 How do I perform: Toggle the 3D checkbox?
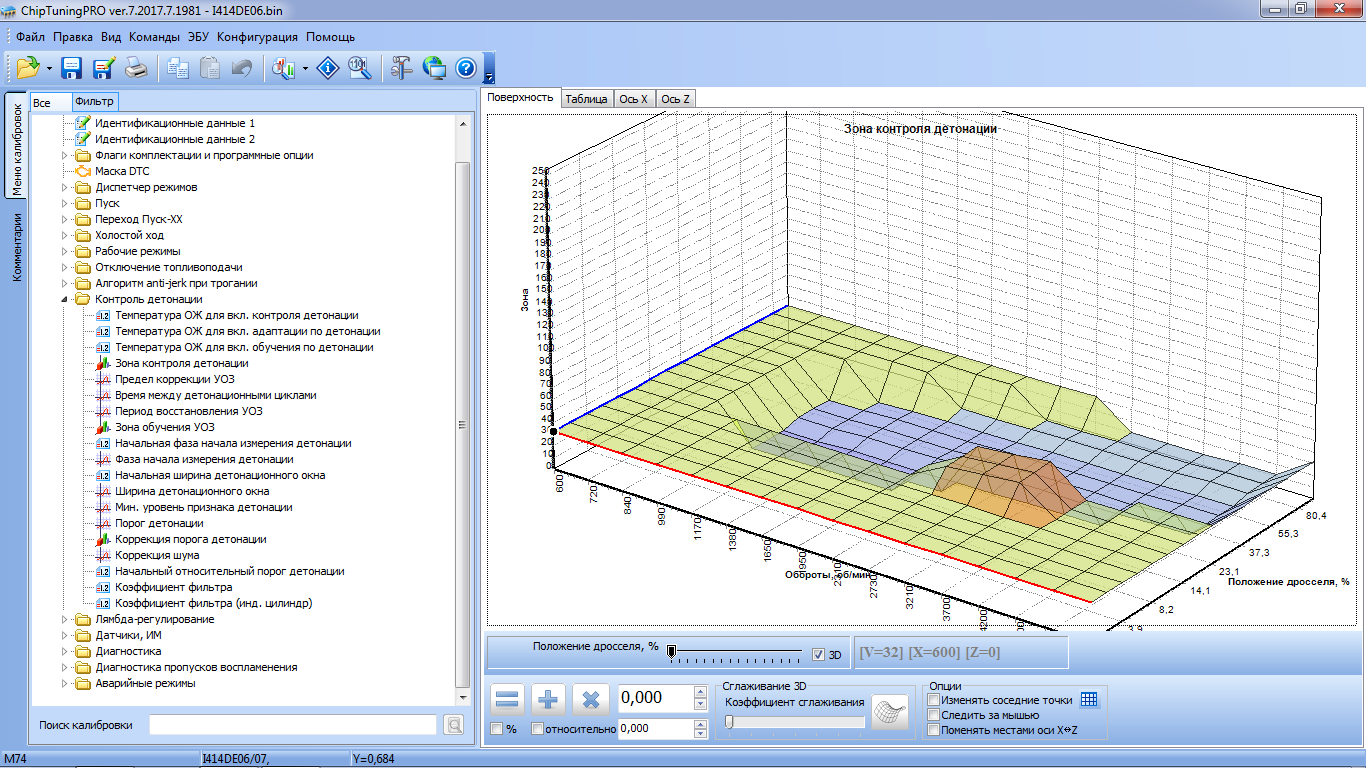tap(818, 655)
